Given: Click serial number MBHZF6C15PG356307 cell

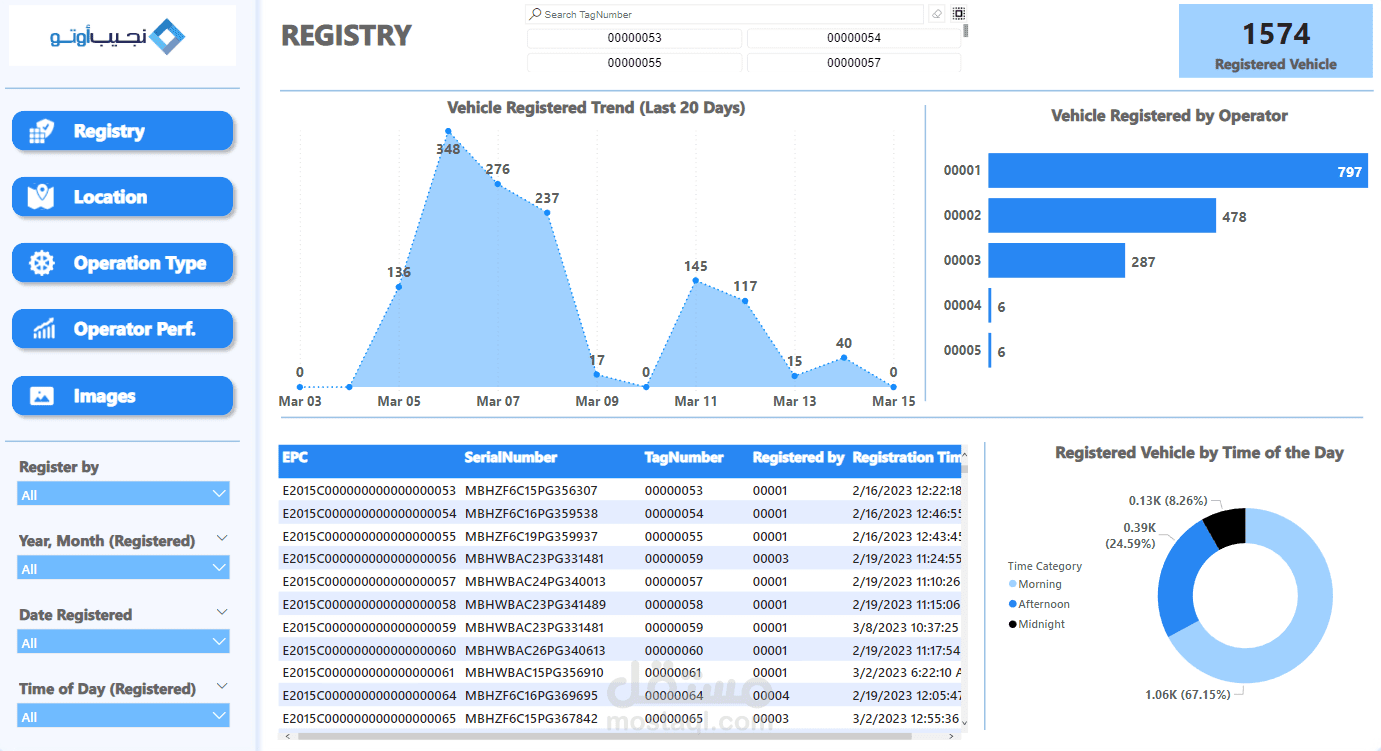Looking at the screenshot, I should [x=531, y=491].
